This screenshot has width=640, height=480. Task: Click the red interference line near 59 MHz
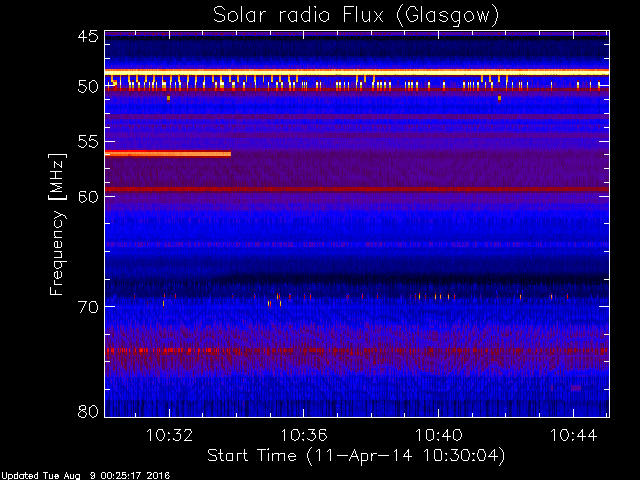coord(357,189)
